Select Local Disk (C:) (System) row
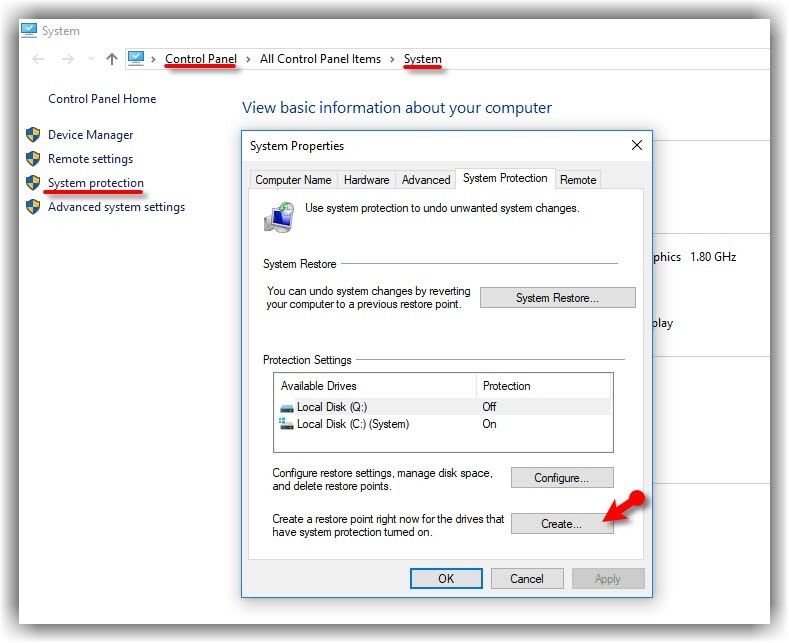The image size is (789, 643). tap(443, 424)
